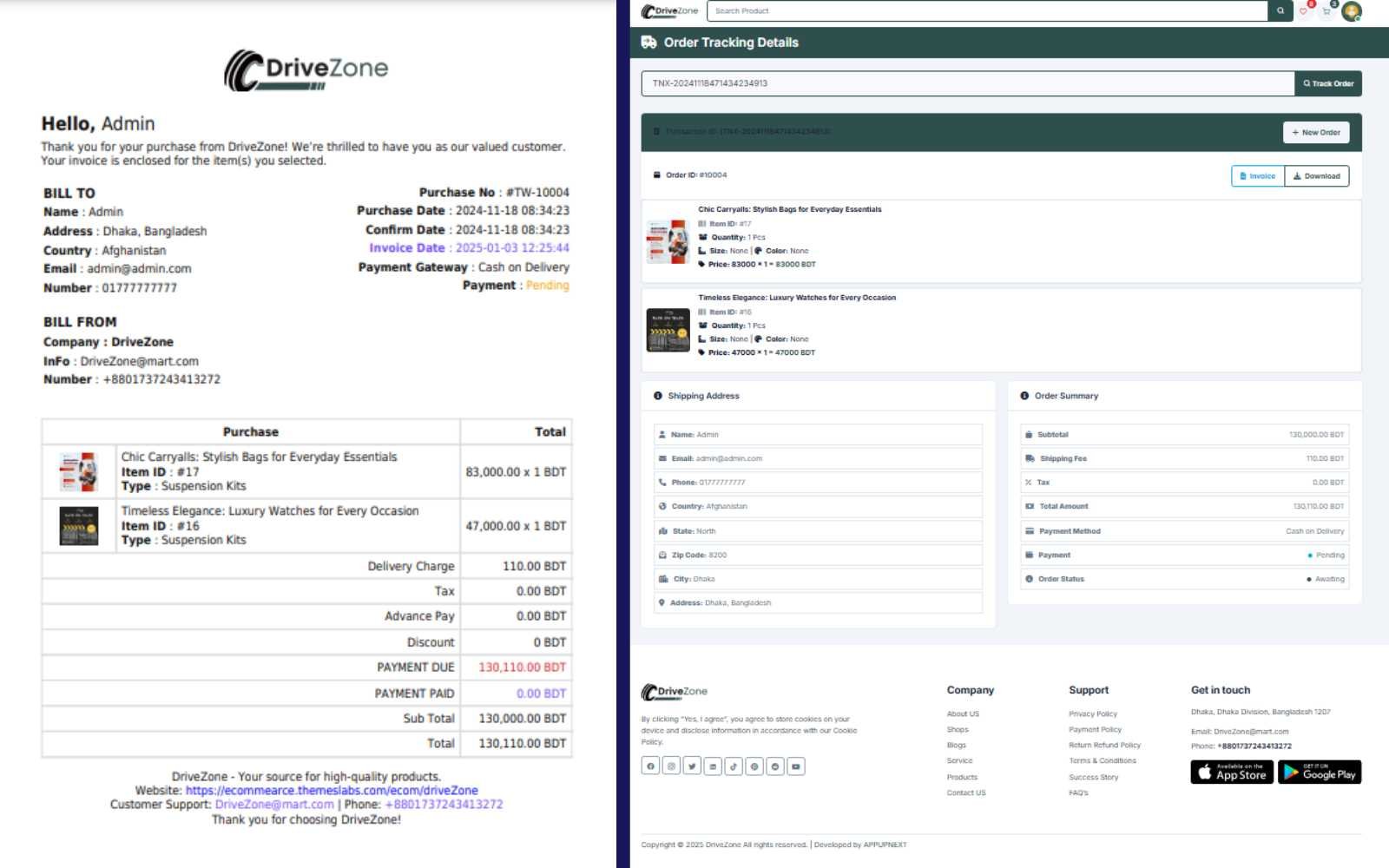Click DriveZone@mart.com customer support link on invoice
Screen dimensions: 1389x868
click(x=274, y=805)
